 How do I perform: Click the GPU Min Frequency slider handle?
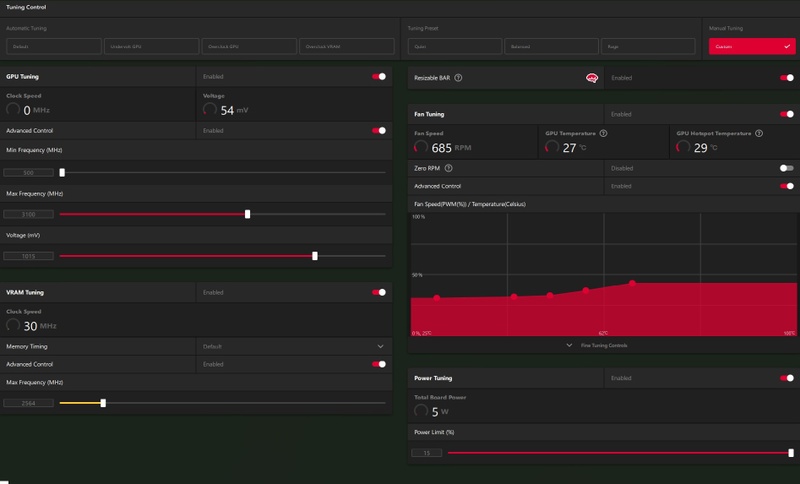(x=62, y=173)
